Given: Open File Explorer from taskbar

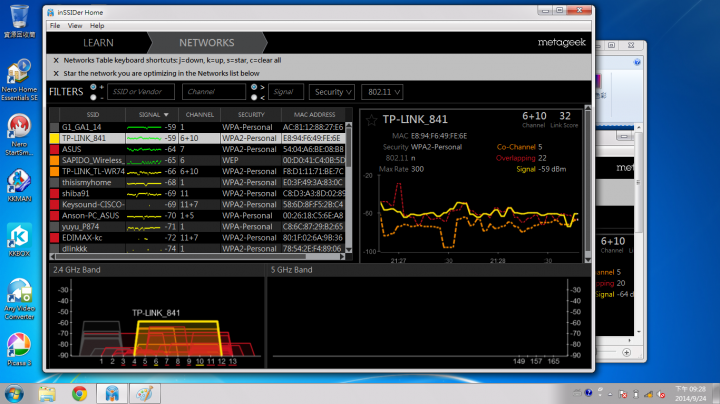Looking at the screenshot, I should pos(47,394).
